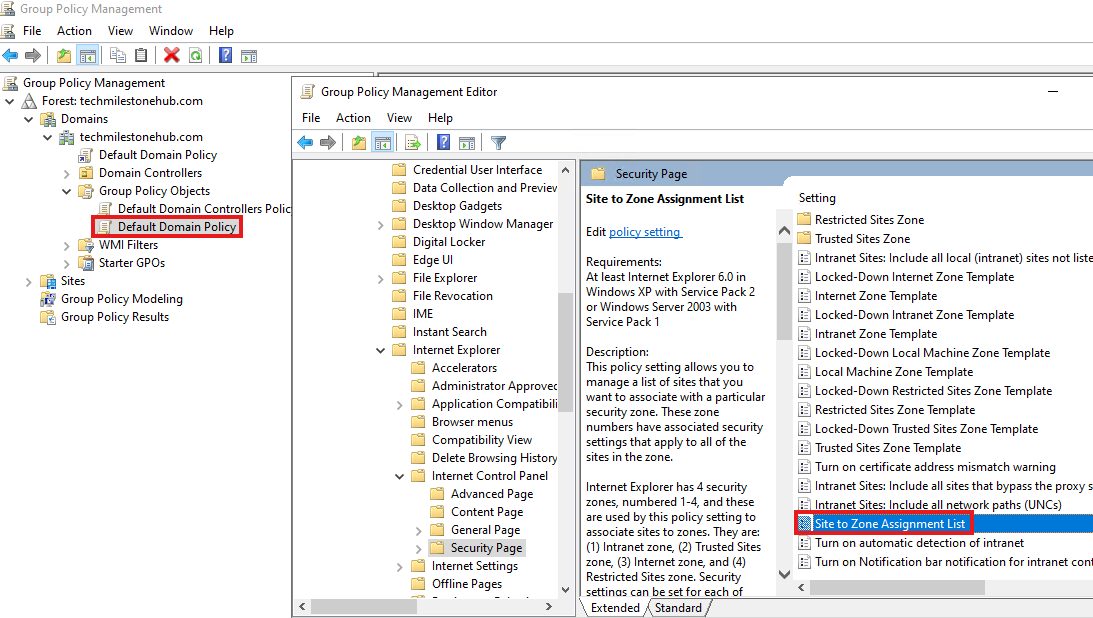Expand the Domain Controllers node
Image resolution: width=1093 pixels, height=618 pixels.
click(x=67, y=173)
